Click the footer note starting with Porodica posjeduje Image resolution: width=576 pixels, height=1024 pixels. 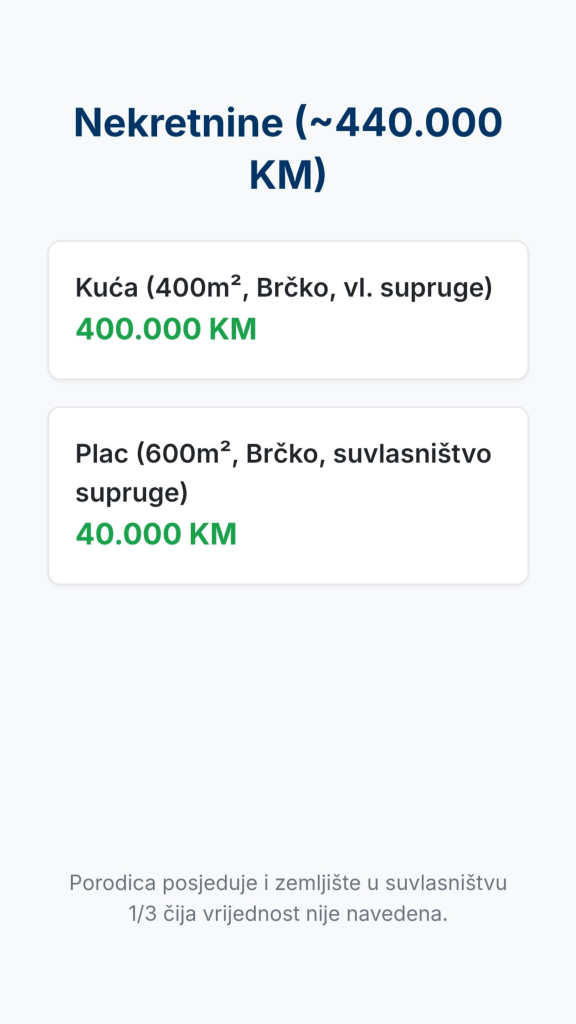coord(288,899)
